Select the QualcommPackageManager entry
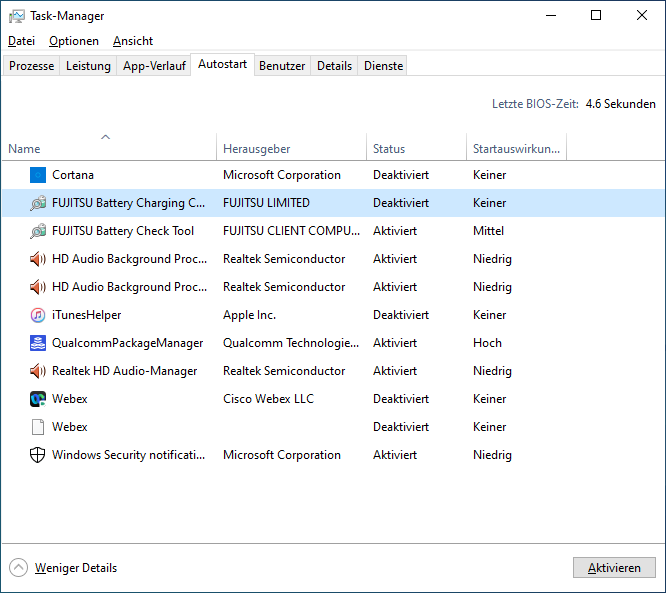Screen dimensions: 666x593 click(127, 343)
